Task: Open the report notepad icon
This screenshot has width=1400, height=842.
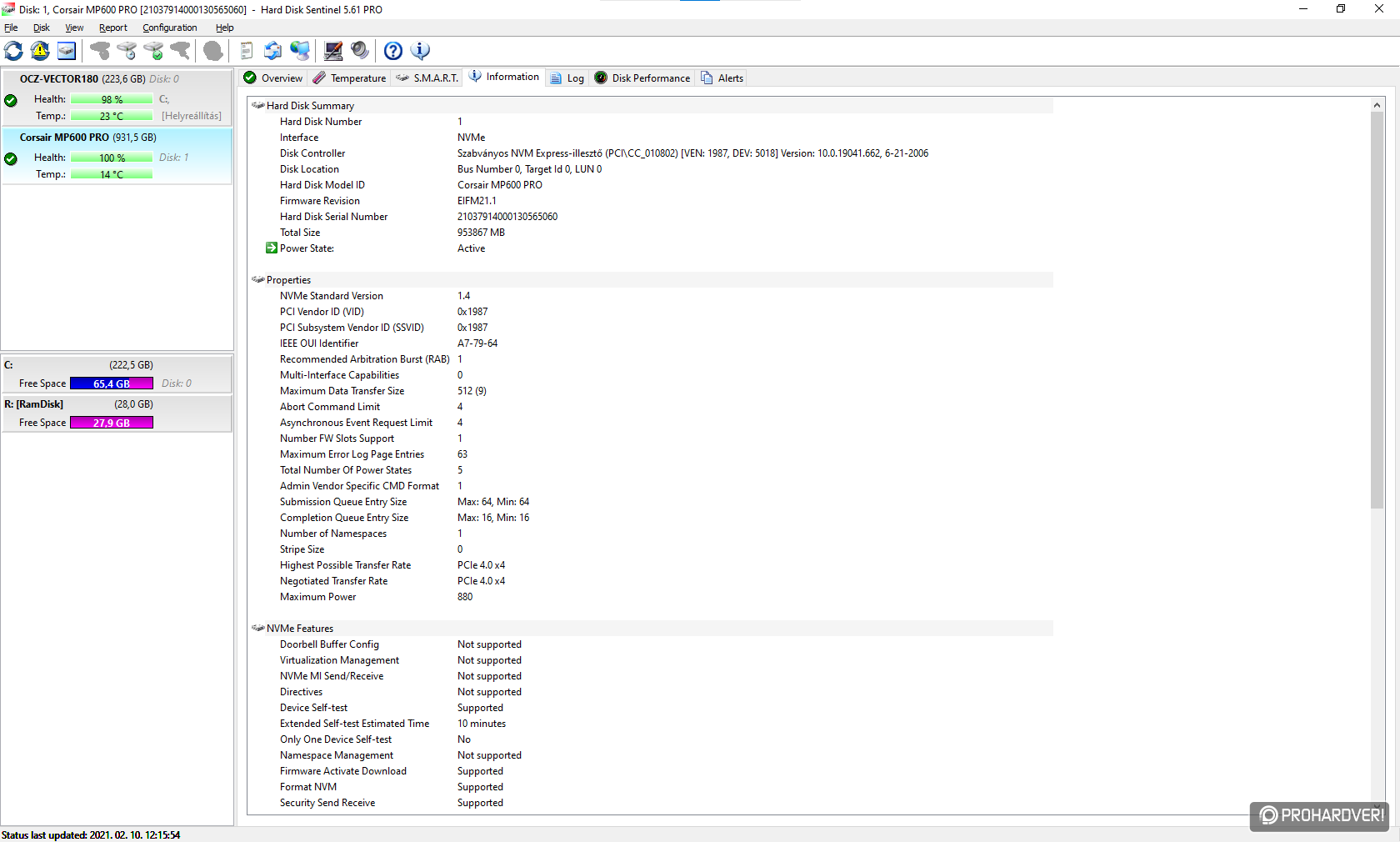Action: (x=247, y=51)
